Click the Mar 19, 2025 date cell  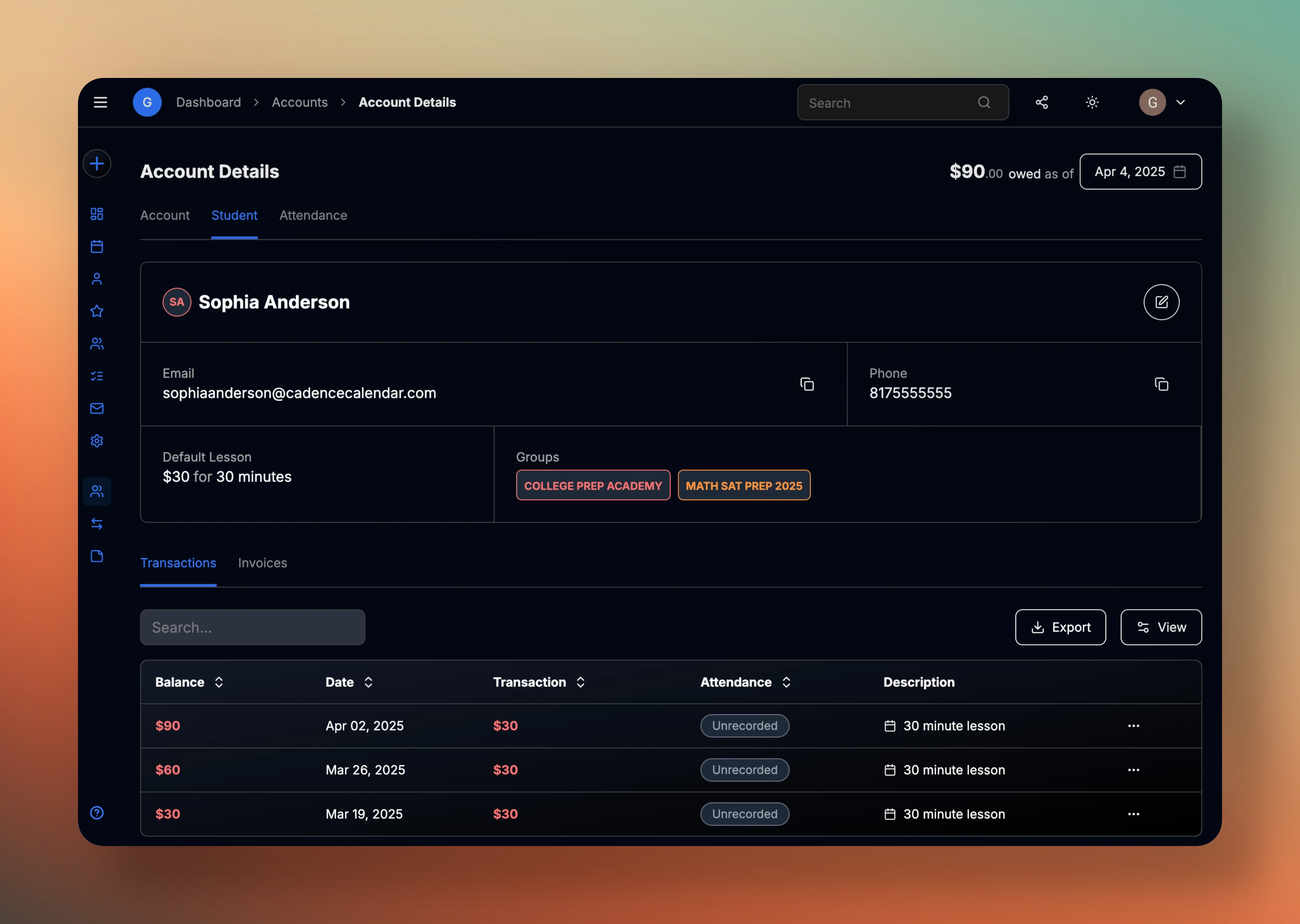coord(363,814)
